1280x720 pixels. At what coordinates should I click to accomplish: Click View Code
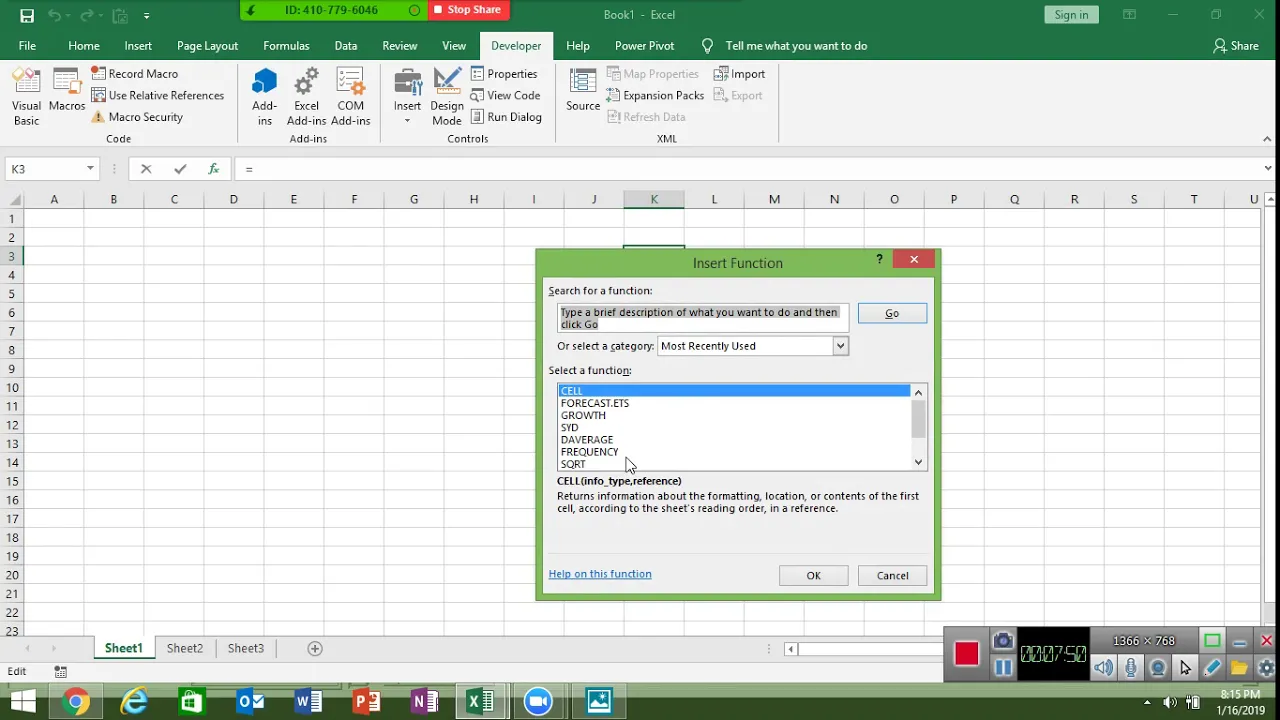click(x=505, y=95)
